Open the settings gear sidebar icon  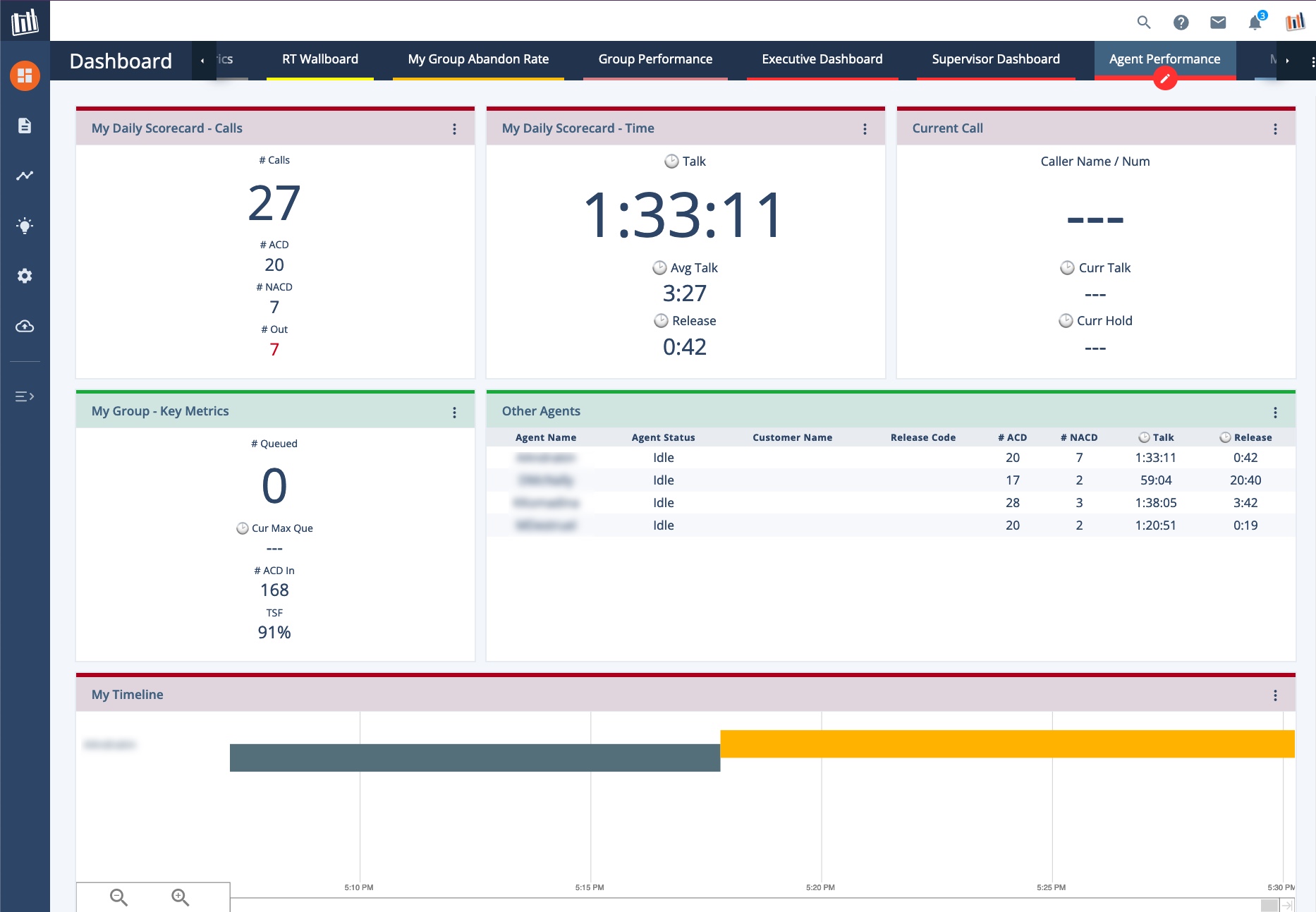pyautogui.click(x=25, y=276)
